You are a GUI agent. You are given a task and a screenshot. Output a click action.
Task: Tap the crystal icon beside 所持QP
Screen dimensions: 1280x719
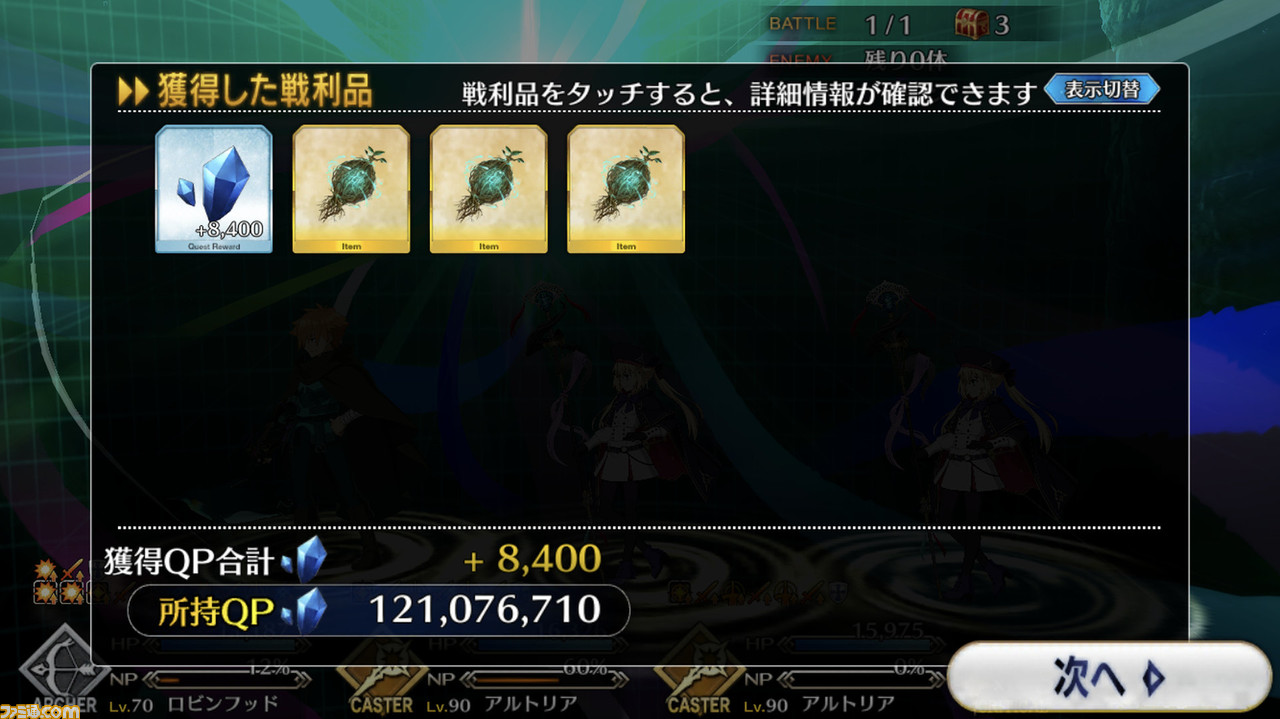(x=305, y=611)
